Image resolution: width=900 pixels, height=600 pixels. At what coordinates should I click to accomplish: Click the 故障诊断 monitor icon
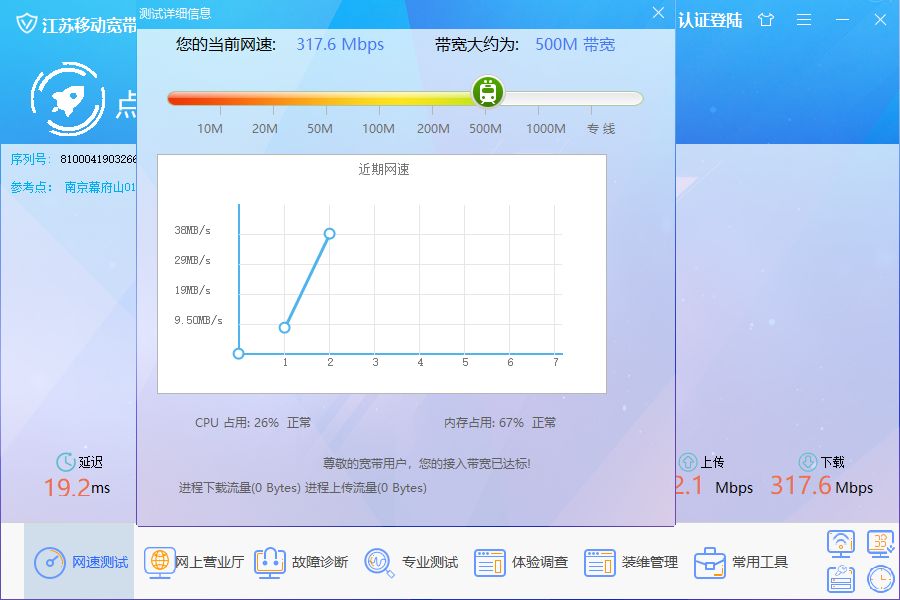pos(270,563)
